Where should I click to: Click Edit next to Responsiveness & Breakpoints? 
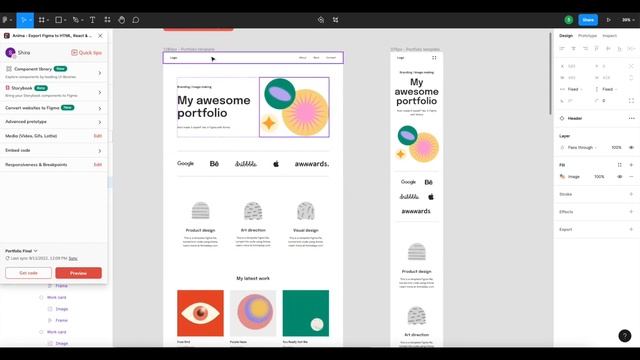tap(98, 165)
